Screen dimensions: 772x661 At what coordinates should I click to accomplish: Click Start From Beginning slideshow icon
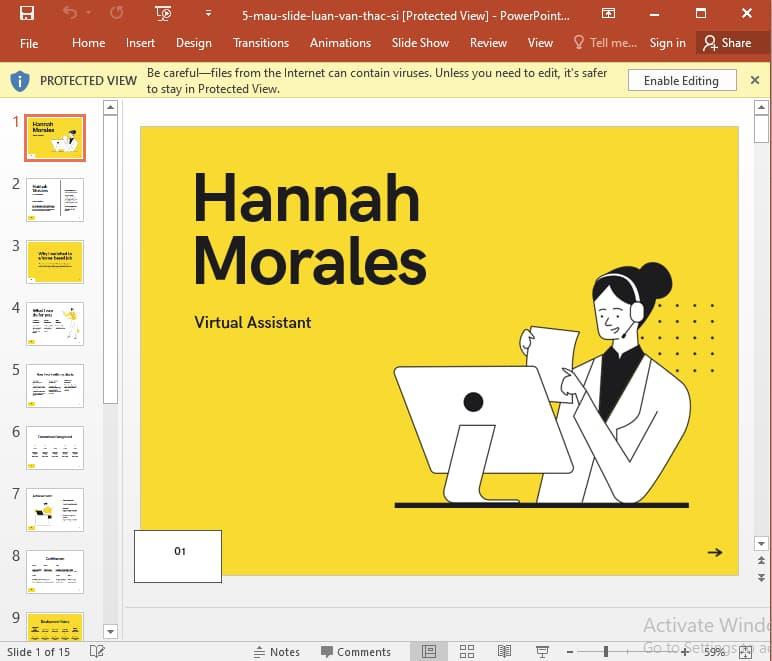click(164, 14)
